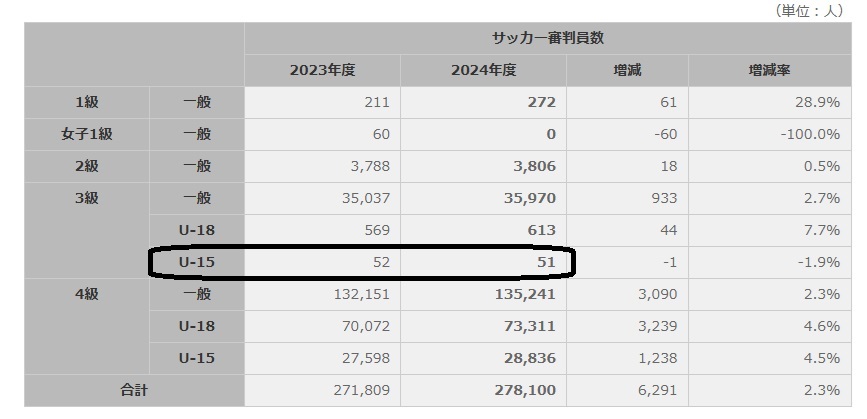Select the 28.9% rate cell
This screenshot has width=867, height=419.
pos(819,102)
